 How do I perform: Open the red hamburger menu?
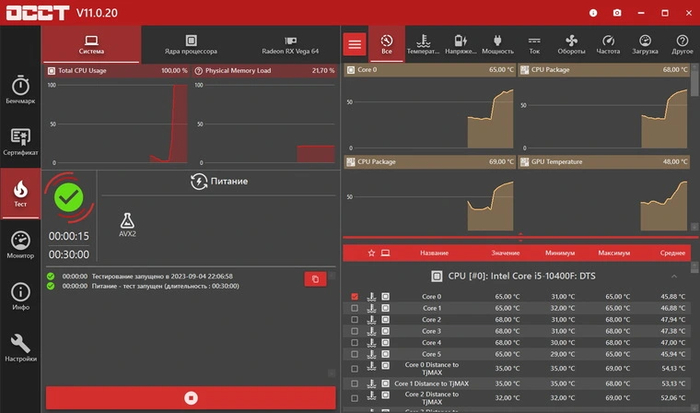pyautogui.click(x=354, y=44)
